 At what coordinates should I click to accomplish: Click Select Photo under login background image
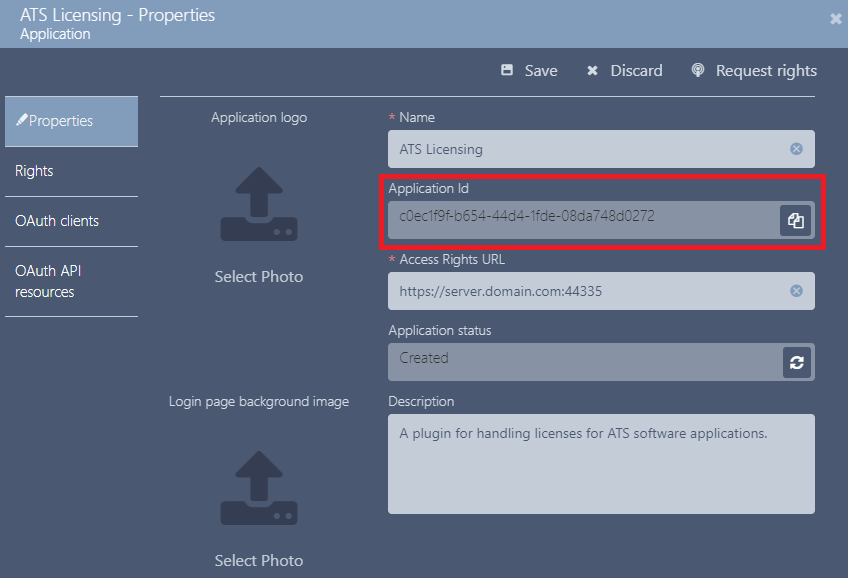tap(259, 560)
